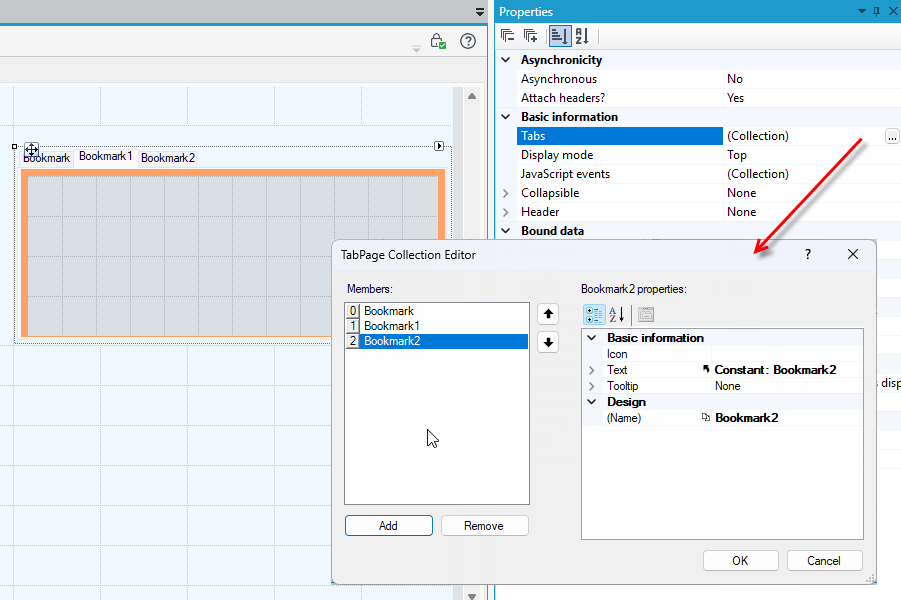Expand the Header property
The image size is (901, 600).
tap(506, 212)
